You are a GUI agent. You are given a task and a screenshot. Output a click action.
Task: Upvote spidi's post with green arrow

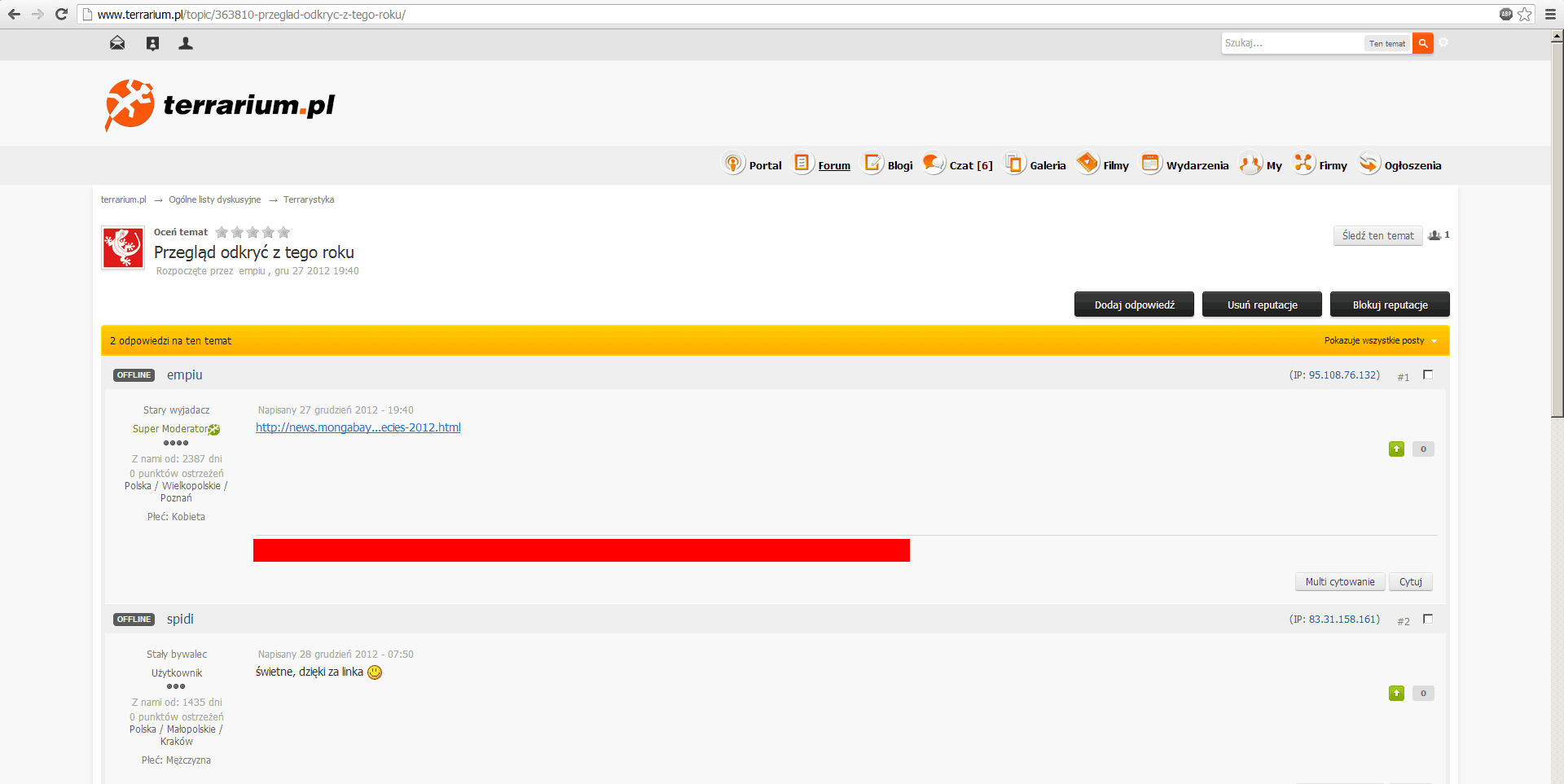[1396, 694]
